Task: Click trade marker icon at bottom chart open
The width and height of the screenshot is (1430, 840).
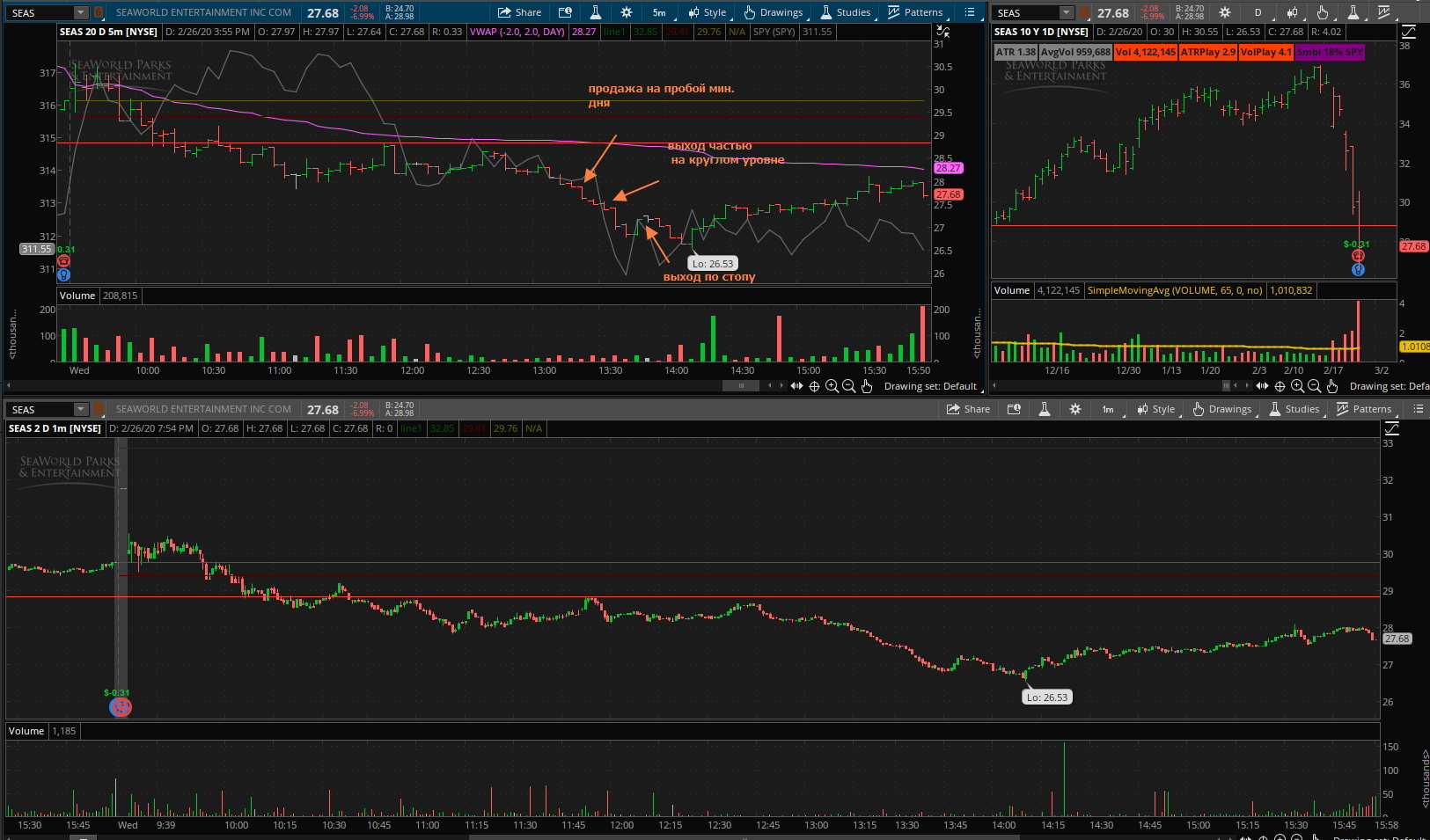Action: 121,707
